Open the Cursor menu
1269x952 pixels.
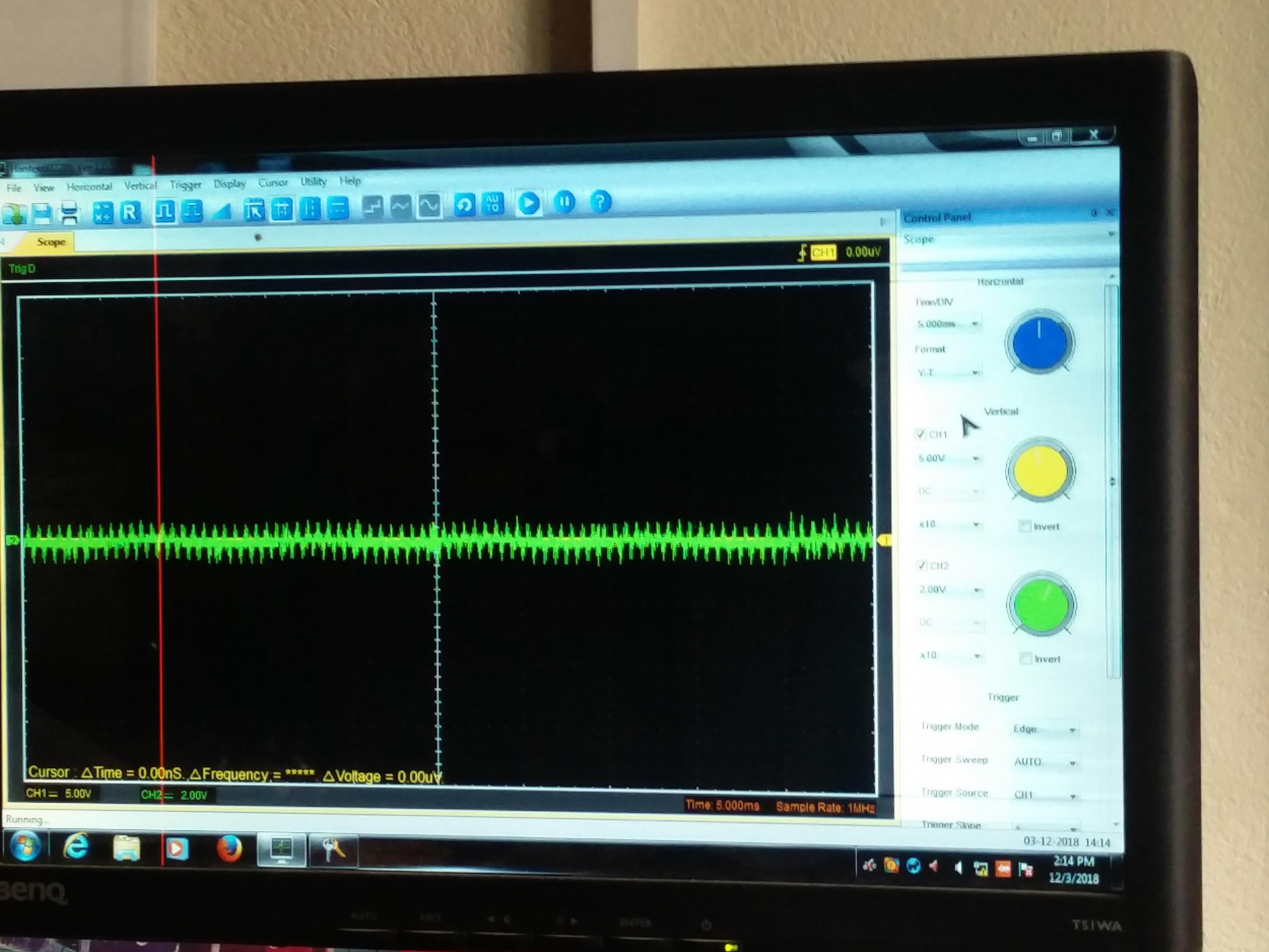pyautogui.click(x=273, y=183)
